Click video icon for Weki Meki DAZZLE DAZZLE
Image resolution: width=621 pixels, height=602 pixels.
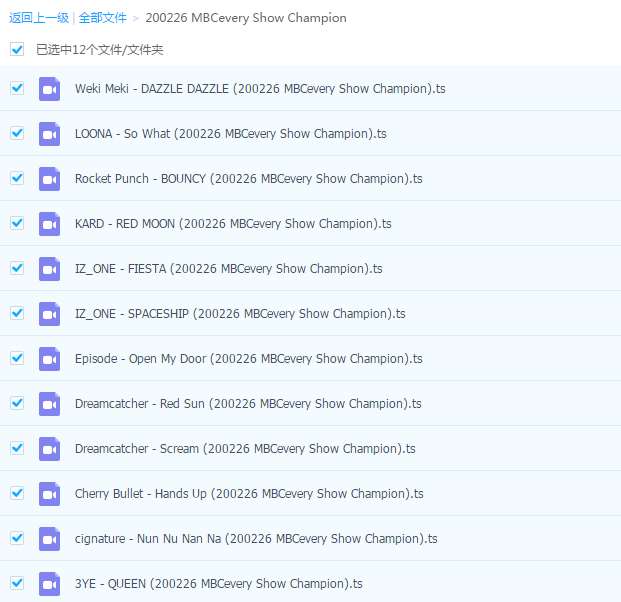tap(50, 89)
